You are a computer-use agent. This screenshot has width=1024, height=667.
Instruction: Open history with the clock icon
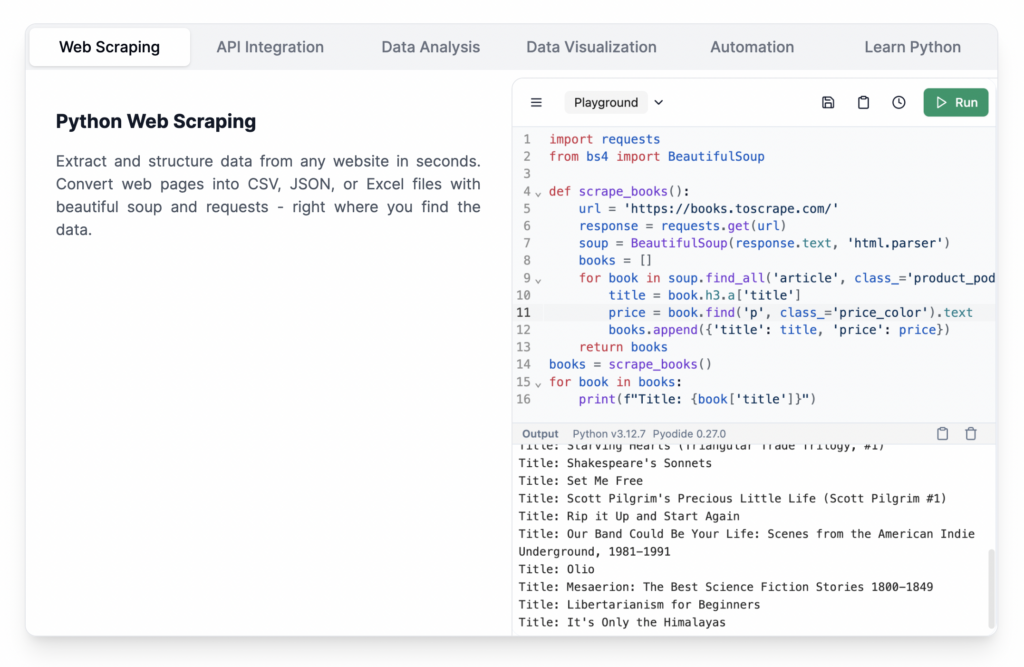[x=899, y=102]
